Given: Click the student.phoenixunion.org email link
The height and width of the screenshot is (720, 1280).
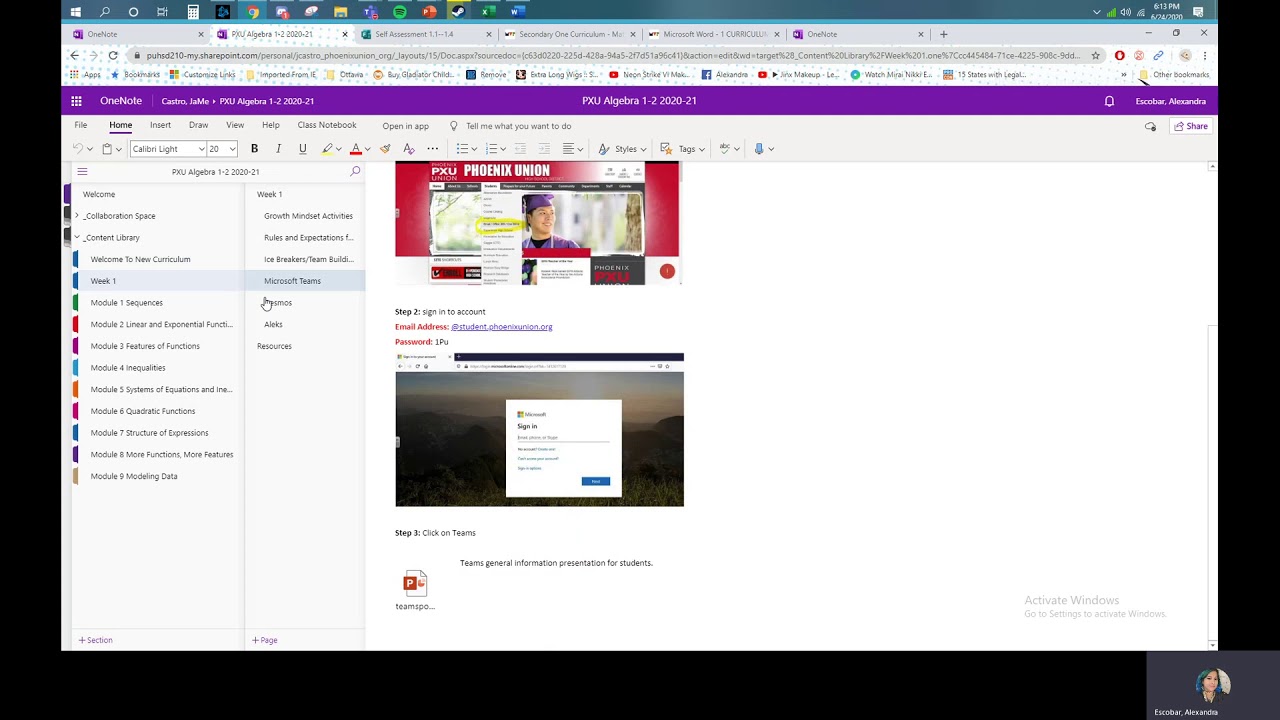Looking at the screenshot, I should click(501, 327).
